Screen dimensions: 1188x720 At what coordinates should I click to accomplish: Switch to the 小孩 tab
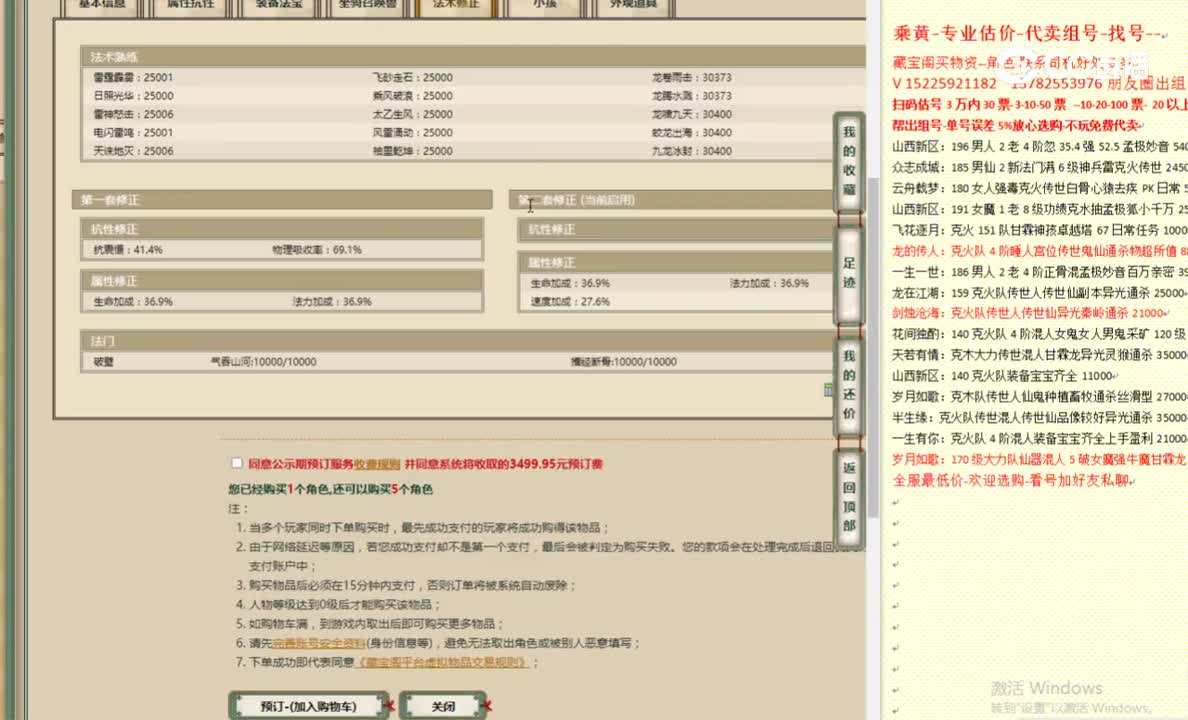point(545,6)
